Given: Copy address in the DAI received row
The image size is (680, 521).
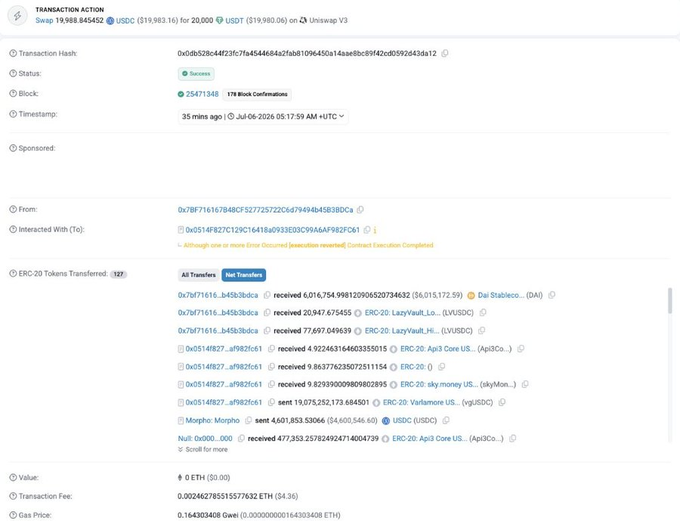Looking at the screenshot, I should click(267, 295).
